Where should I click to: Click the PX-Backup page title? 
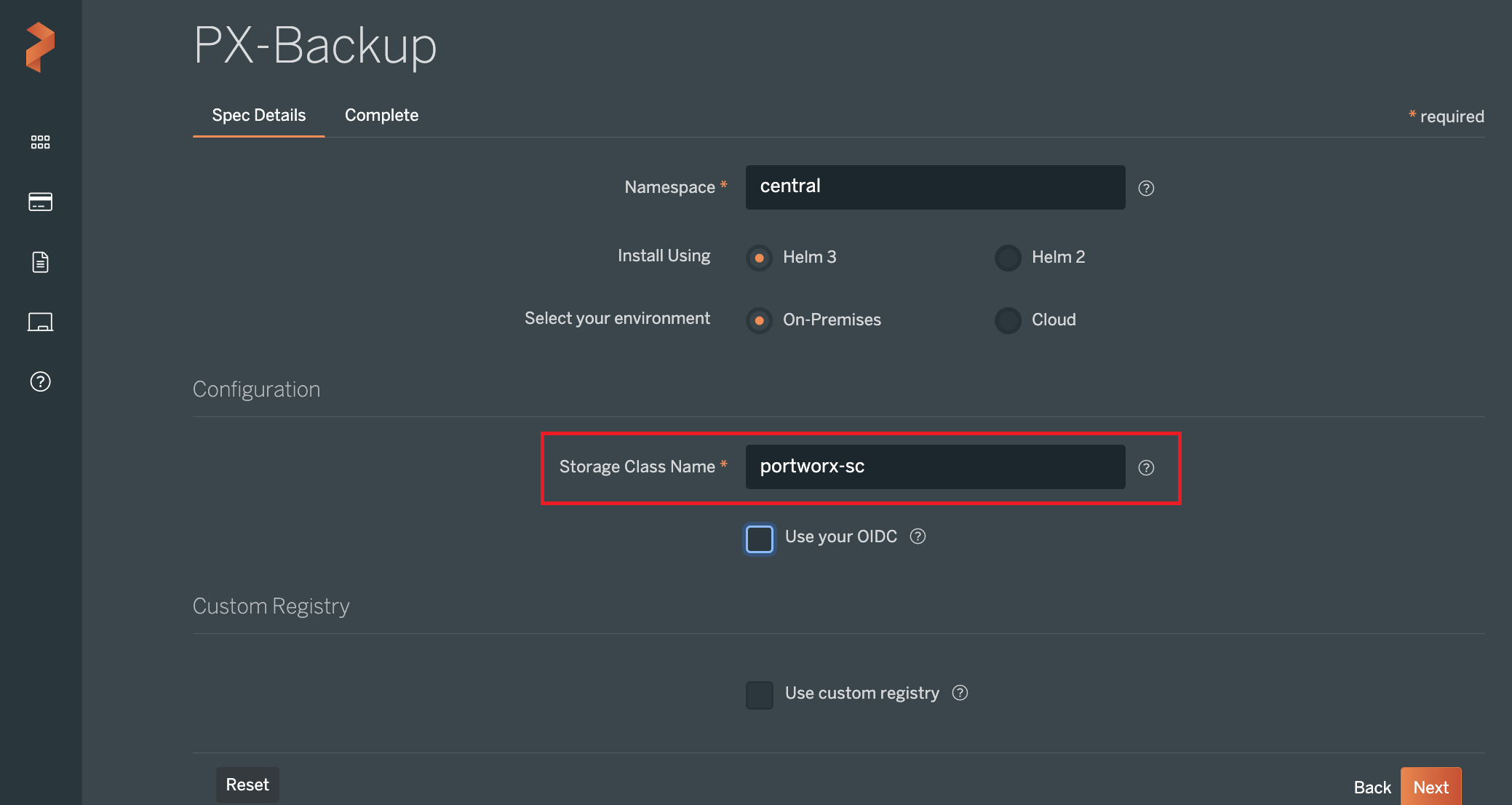click(x=315, y=45)
